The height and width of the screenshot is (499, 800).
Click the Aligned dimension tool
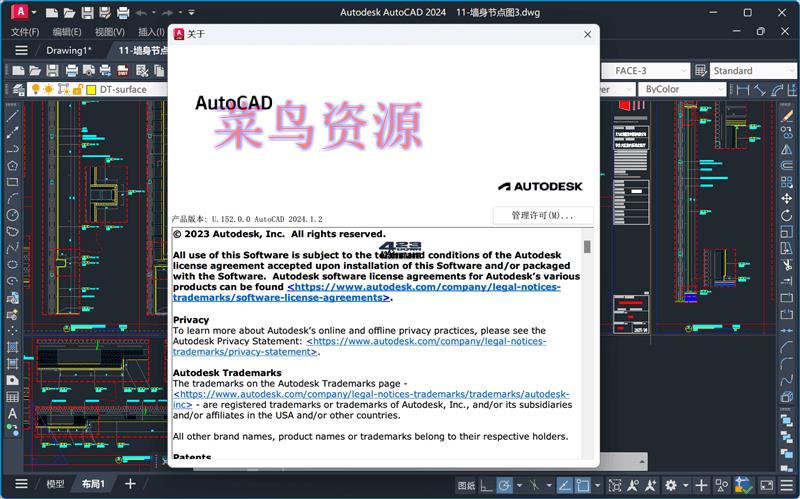(x=760, y=90)
